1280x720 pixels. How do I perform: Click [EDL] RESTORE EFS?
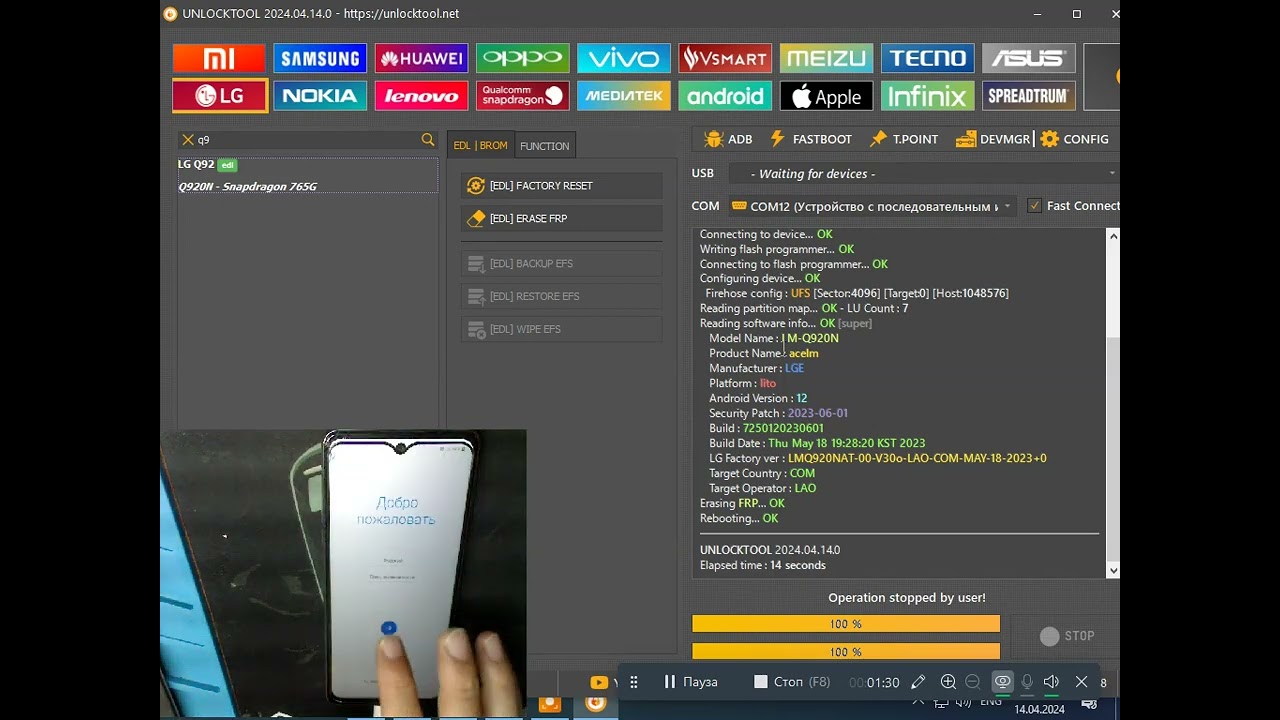561,296
